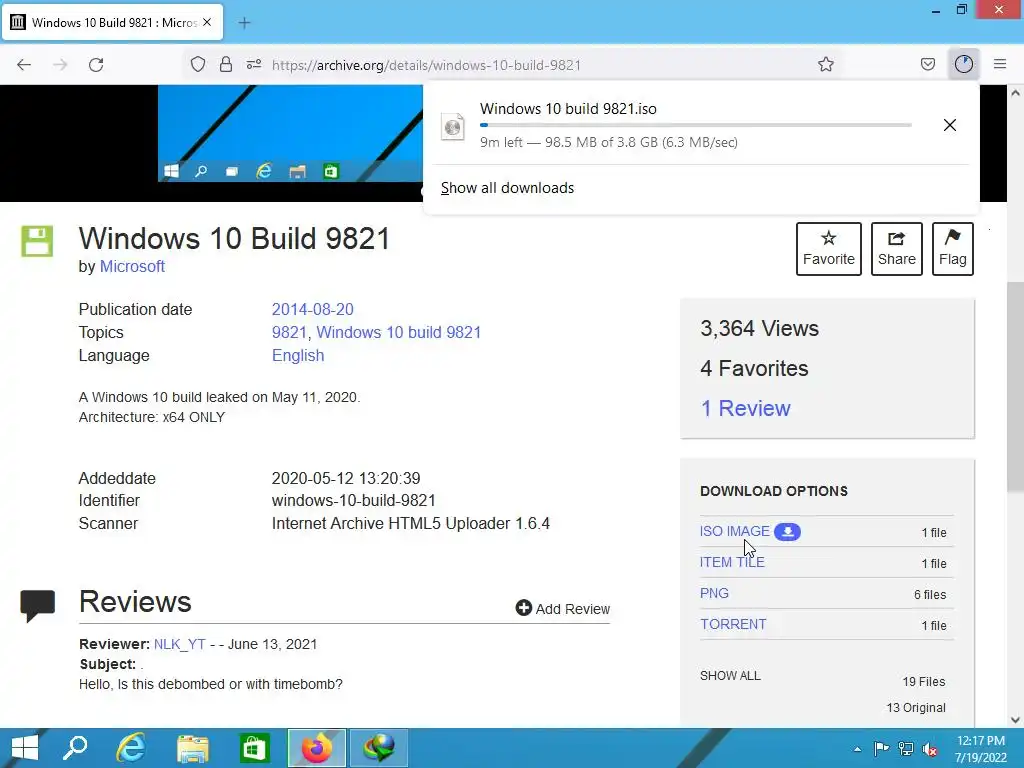Screen dimensions: 1024x768
Task: Click the ISO IMAGE download option
Action: point(735,532)
